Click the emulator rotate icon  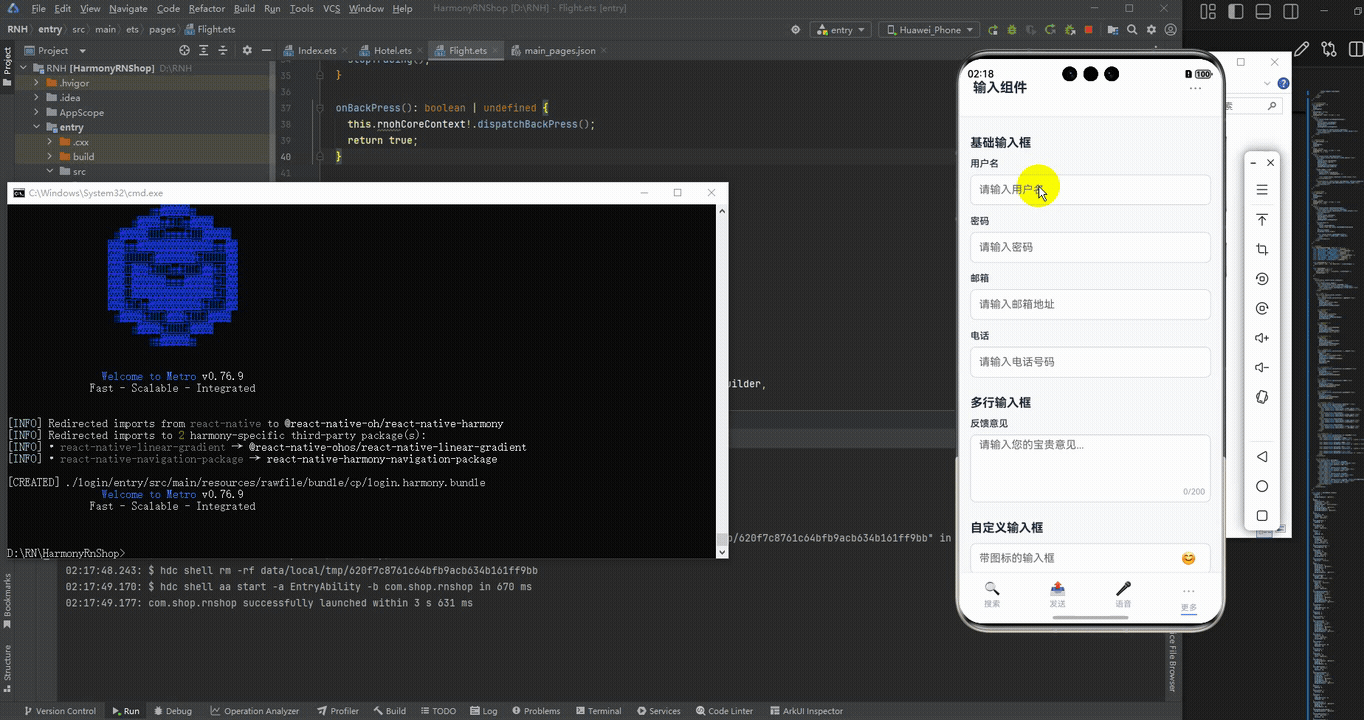point(1262,279)
